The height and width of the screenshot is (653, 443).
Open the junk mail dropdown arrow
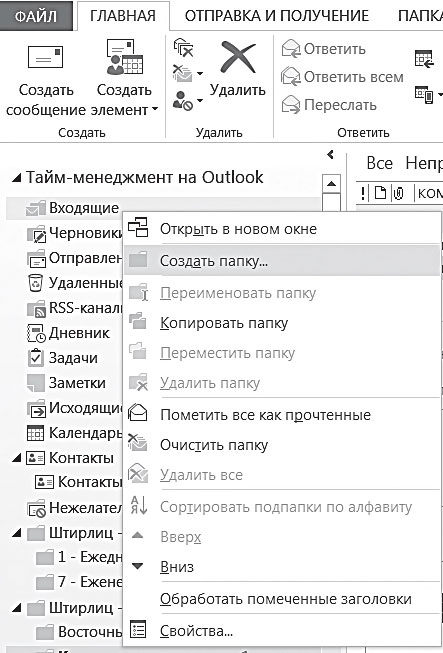[x=200, y=100]
